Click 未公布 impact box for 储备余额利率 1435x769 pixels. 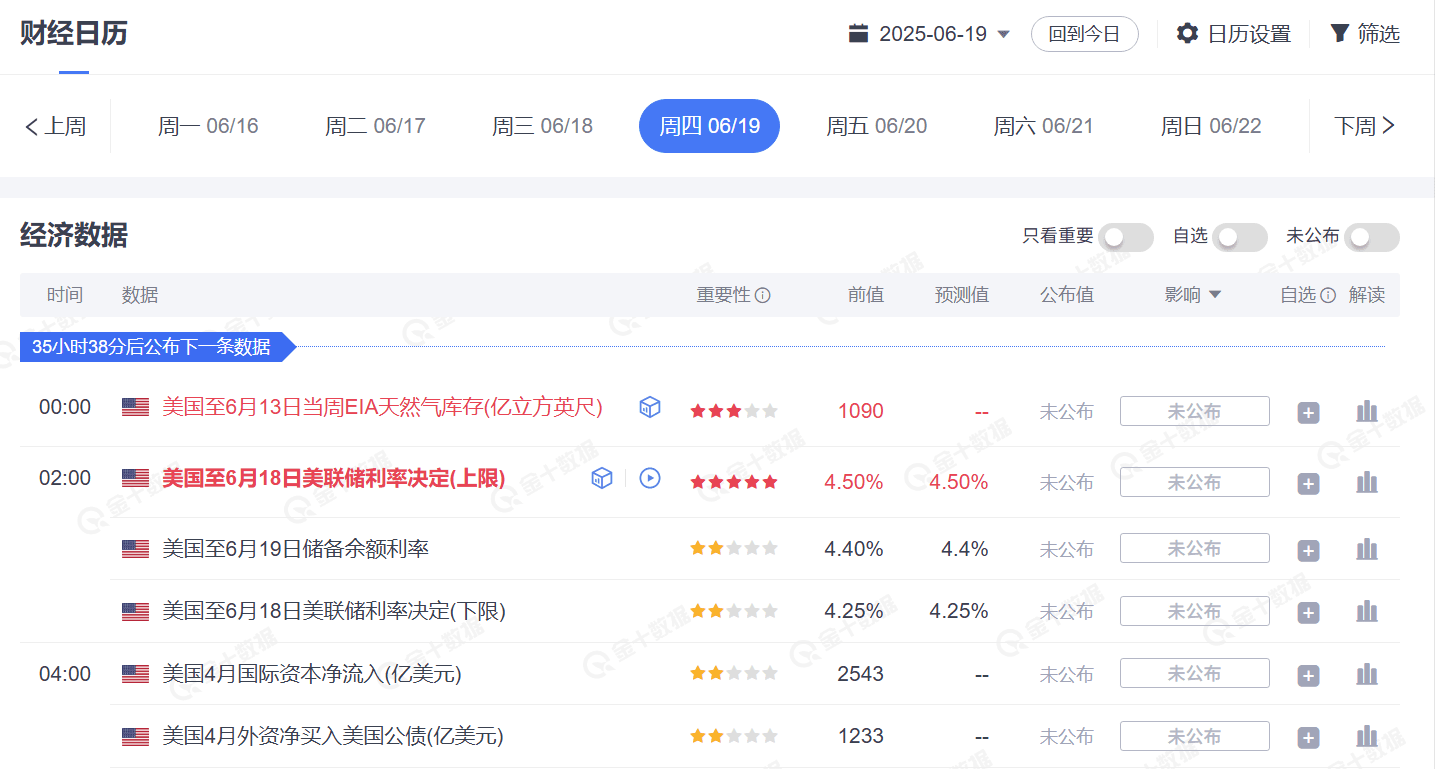pos(1195,548)
